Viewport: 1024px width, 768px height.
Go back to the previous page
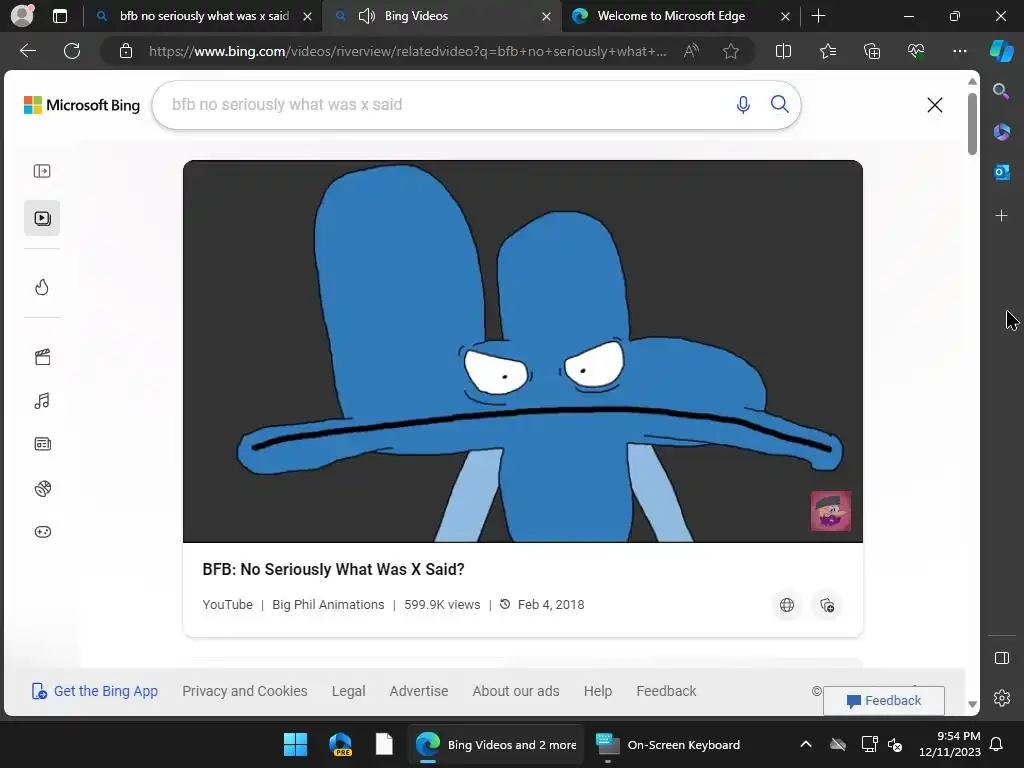[27, 51]
